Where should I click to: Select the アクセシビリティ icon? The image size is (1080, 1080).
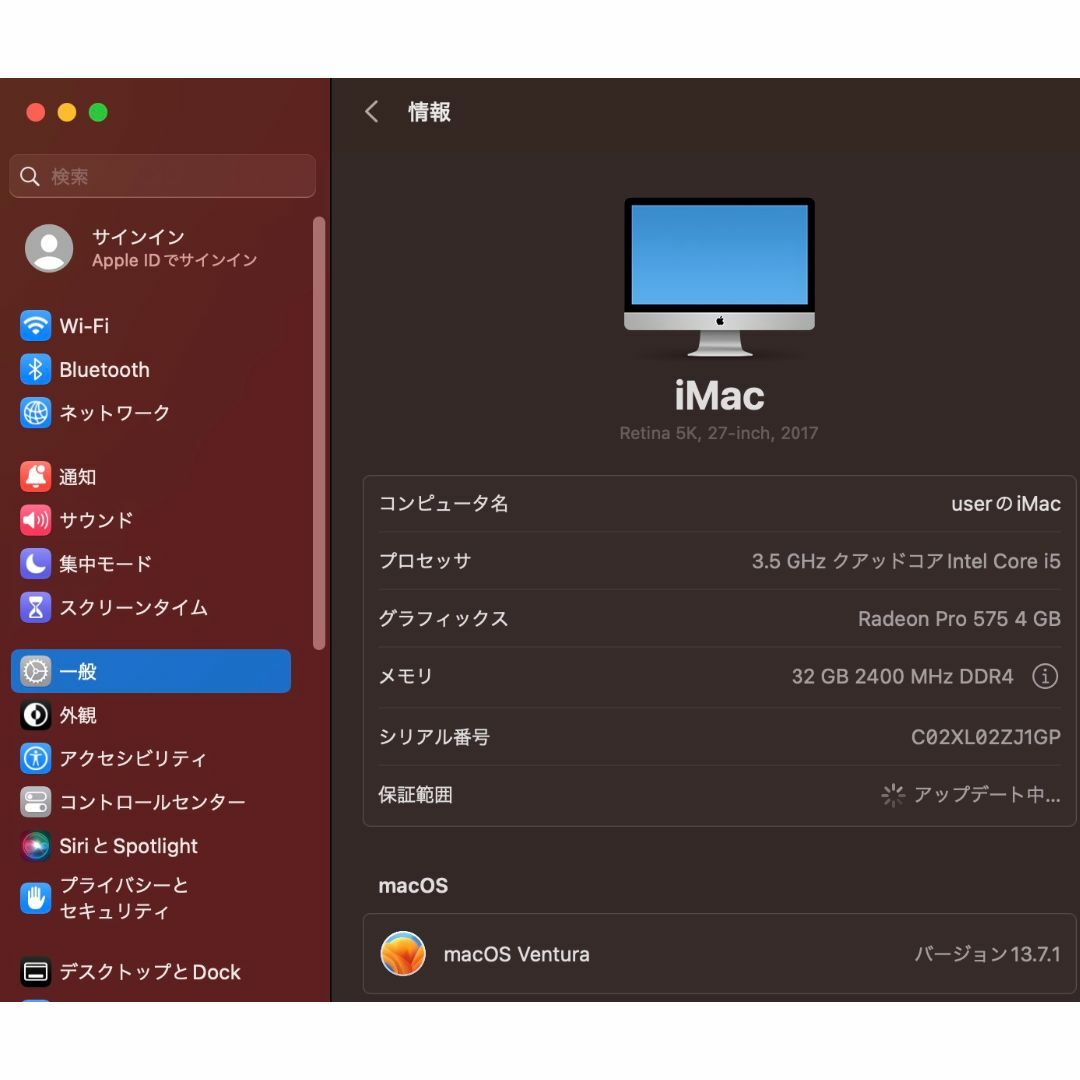pos(35,758)
